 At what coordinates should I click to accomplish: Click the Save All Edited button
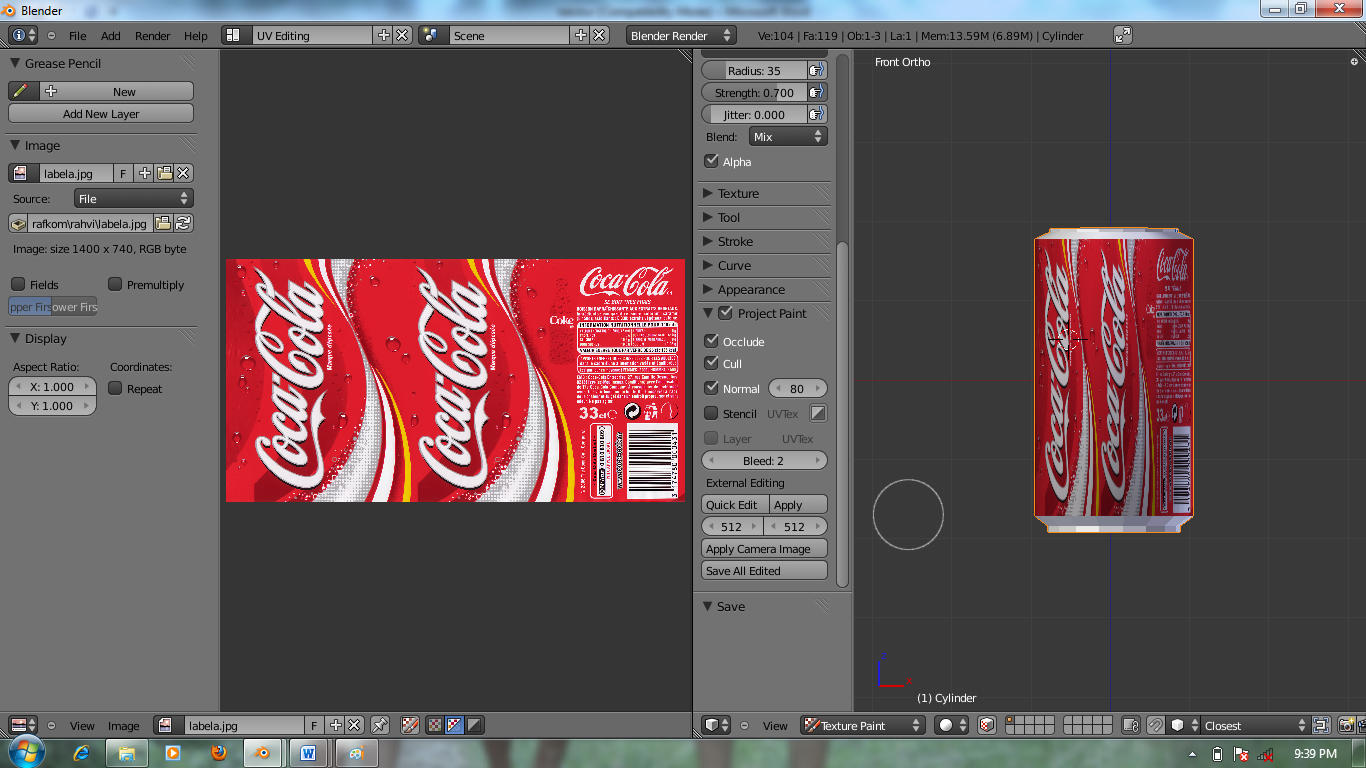[x=765, y=571]
